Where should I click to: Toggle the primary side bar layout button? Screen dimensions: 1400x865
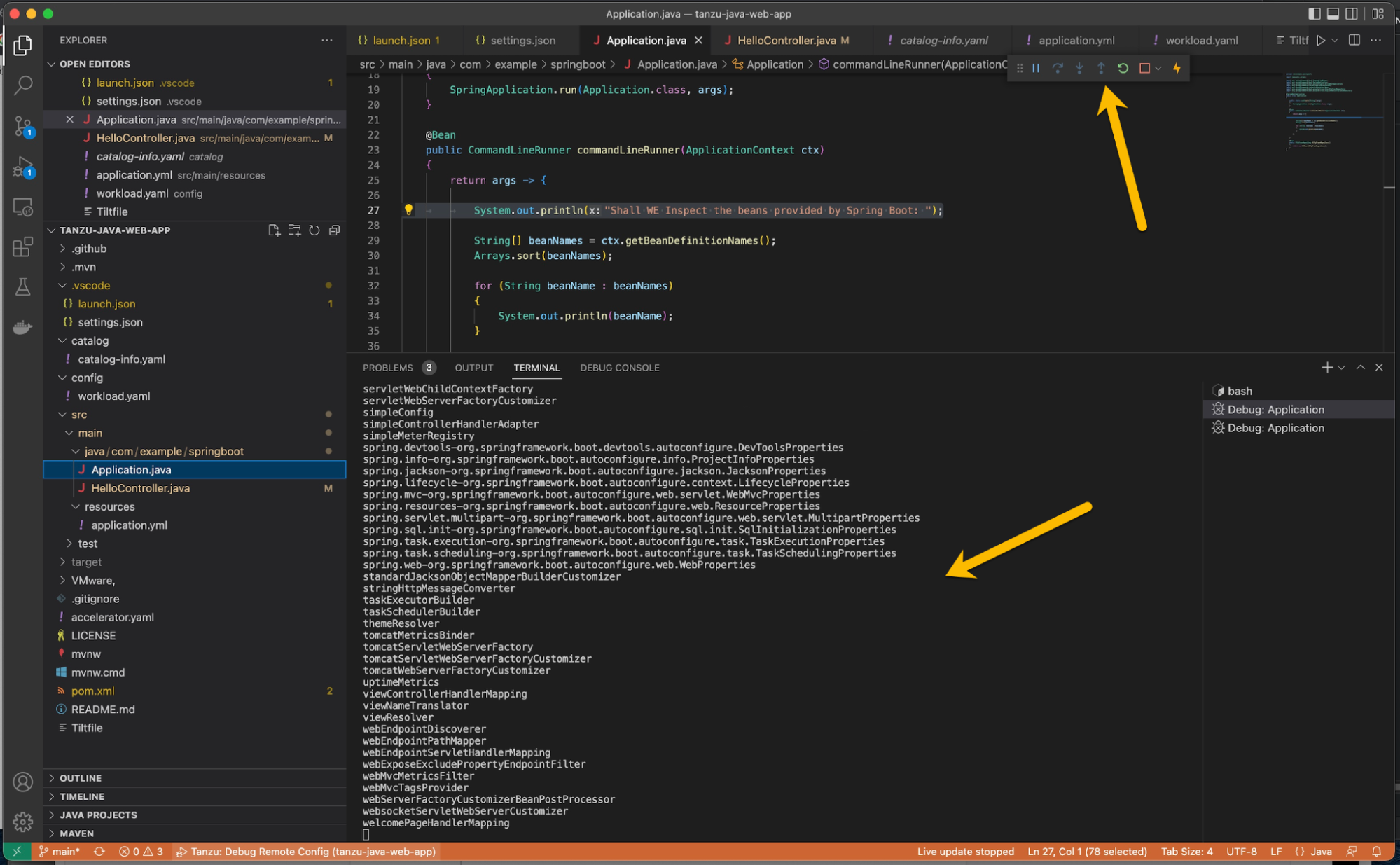click(x=1314, y=13)
